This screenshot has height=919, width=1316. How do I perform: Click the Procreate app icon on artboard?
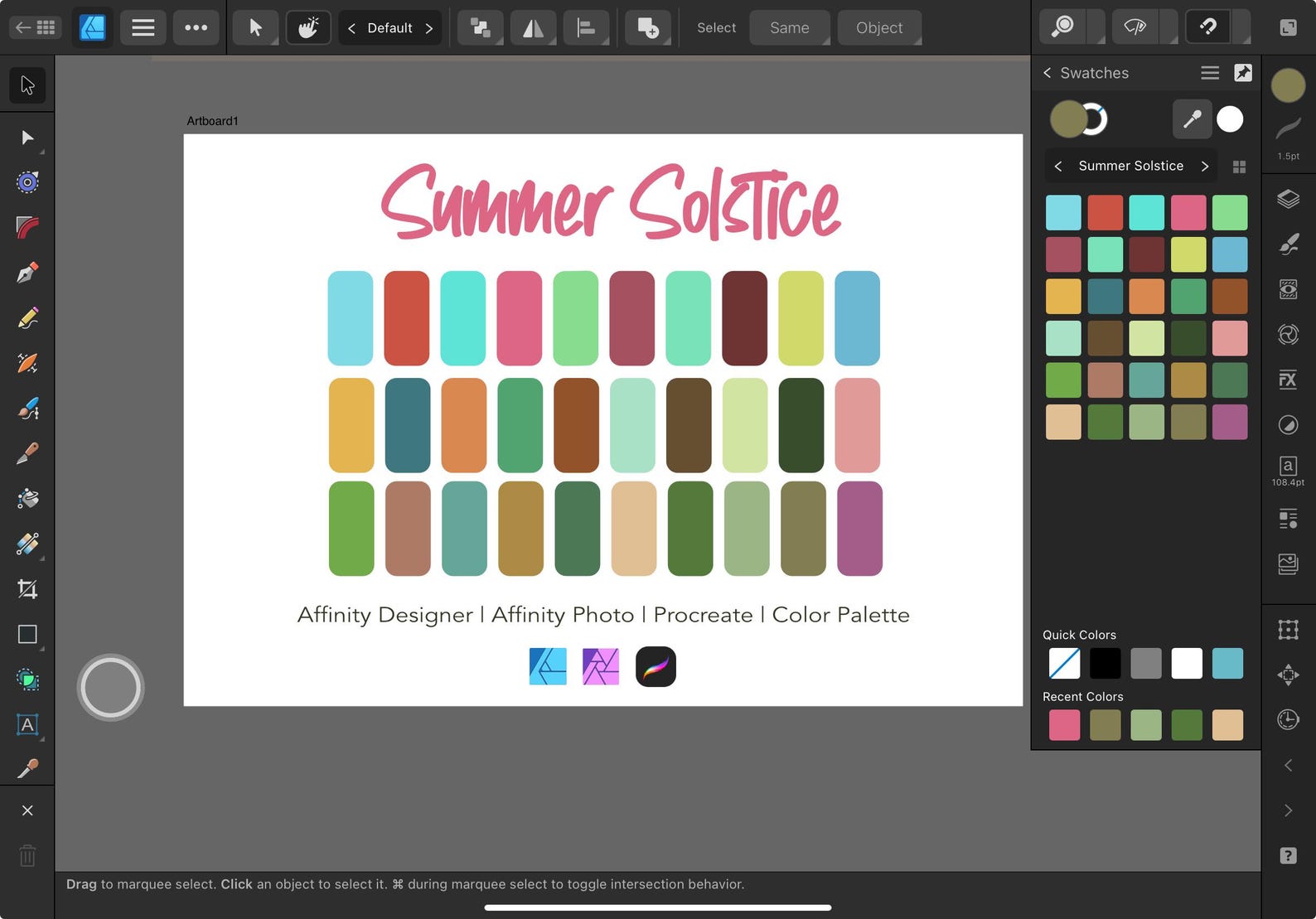pos(656,667)
